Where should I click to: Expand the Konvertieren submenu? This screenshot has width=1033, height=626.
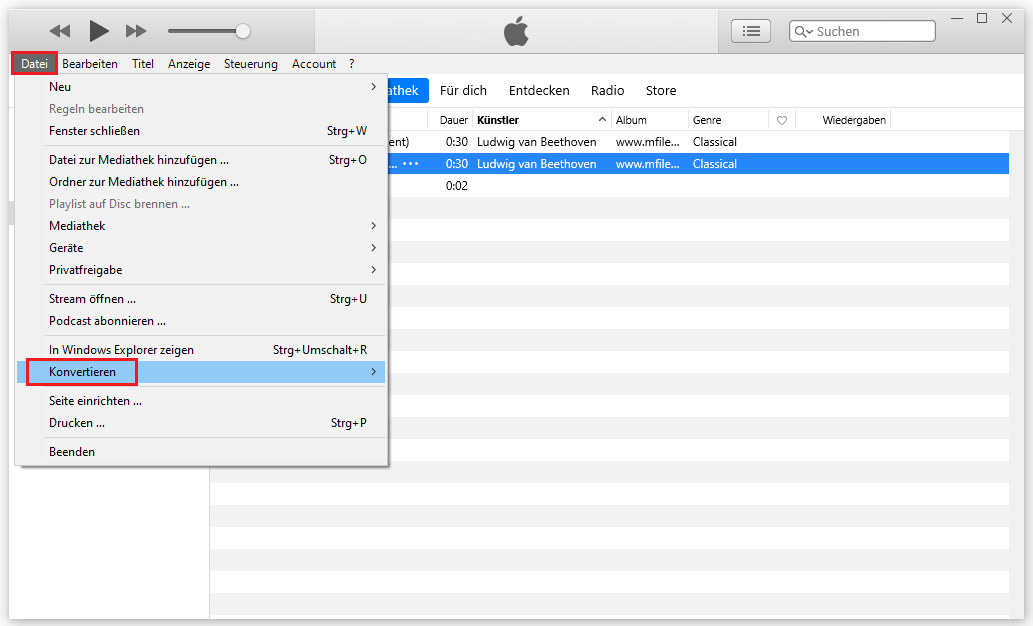201,372
